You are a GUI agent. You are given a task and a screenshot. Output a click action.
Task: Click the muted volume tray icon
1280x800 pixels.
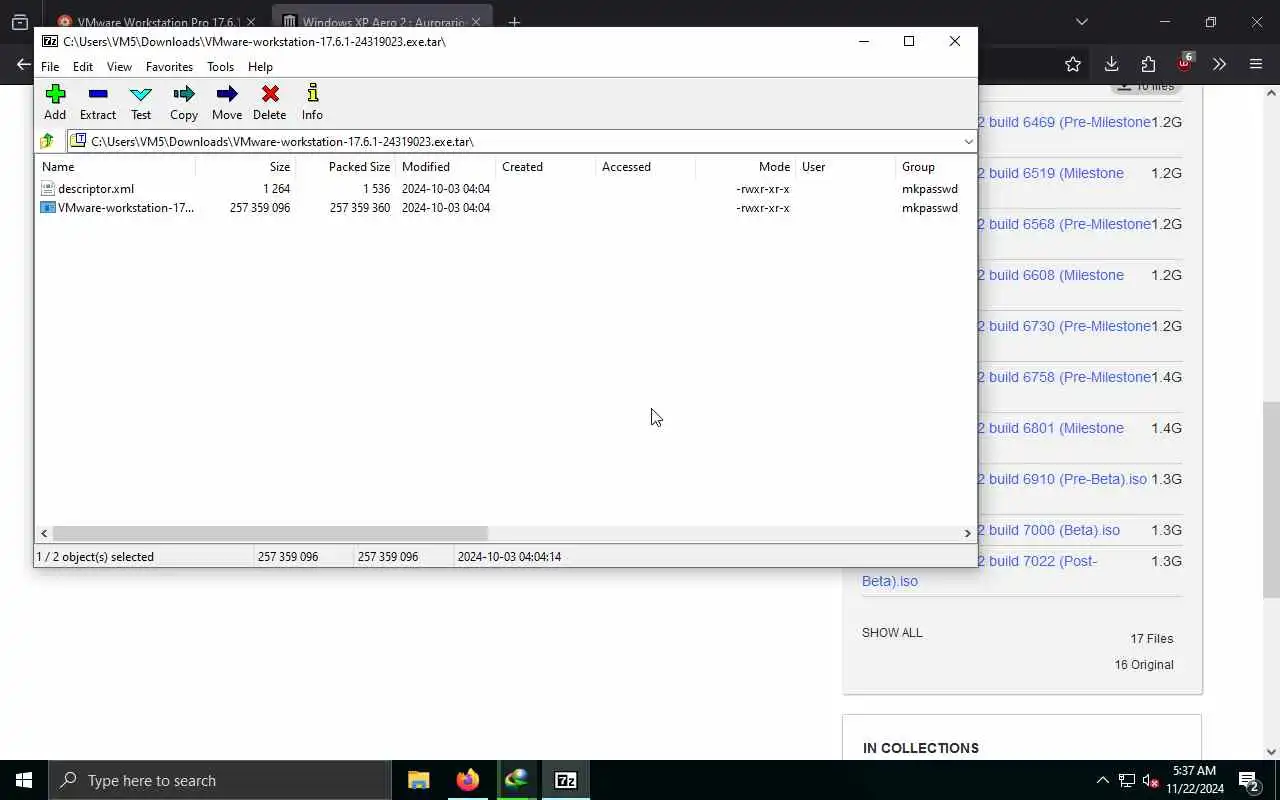1151,780
